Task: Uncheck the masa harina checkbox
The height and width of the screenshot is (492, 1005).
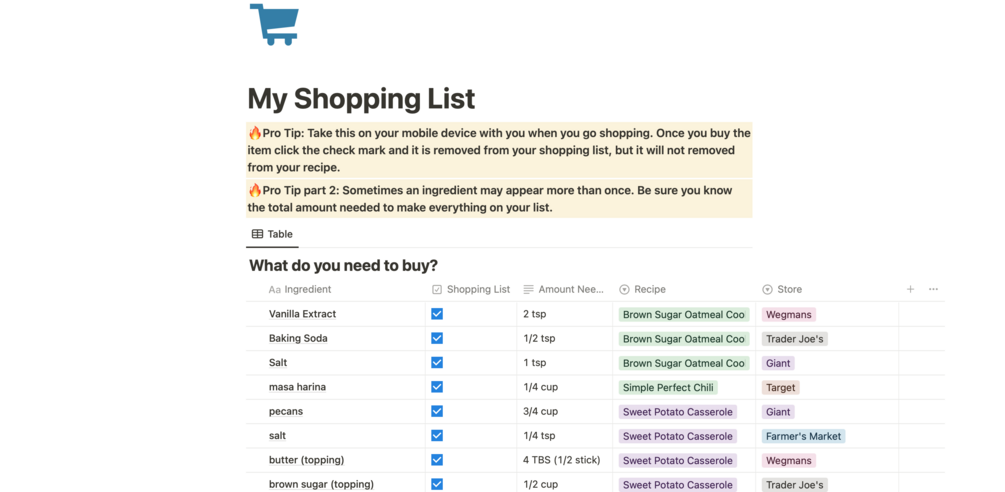Action: (x=437, y=387)
